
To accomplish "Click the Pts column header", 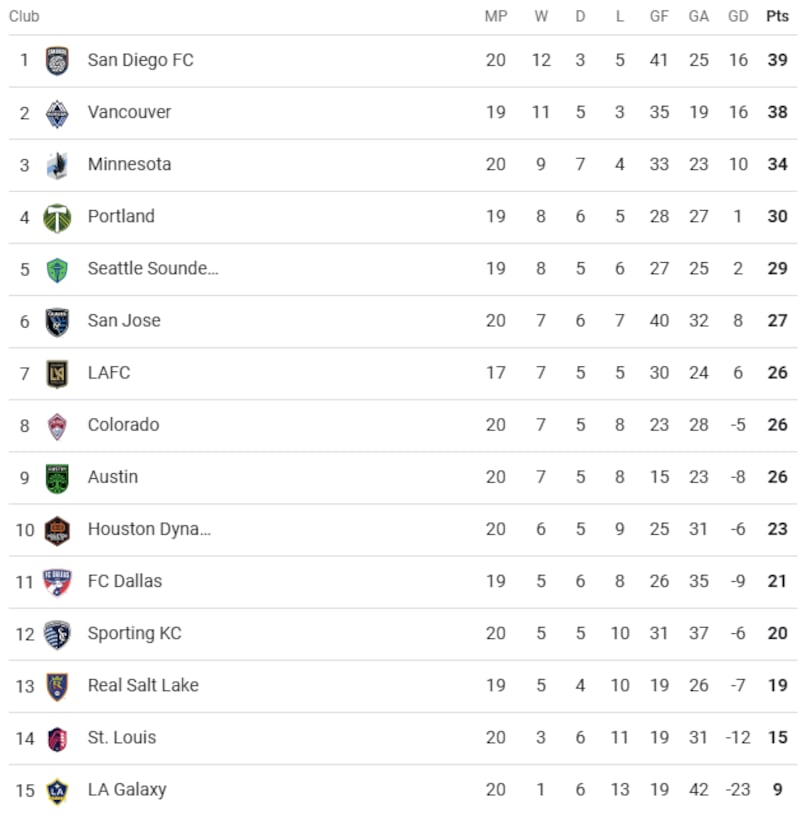I will pyautogui.click(x=777, y=16).
